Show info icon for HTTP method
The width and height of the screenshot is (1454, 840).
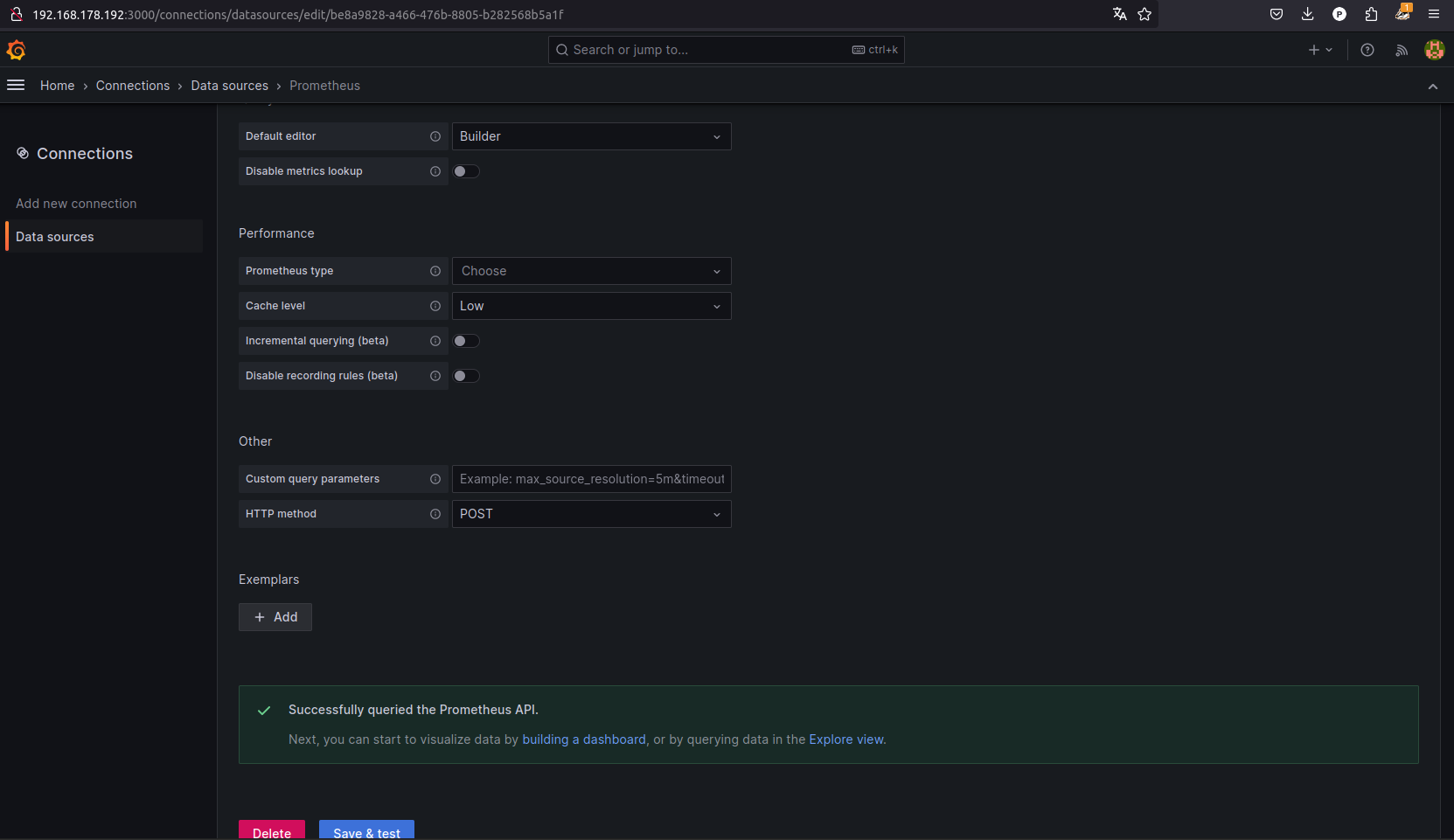(435, 514)
